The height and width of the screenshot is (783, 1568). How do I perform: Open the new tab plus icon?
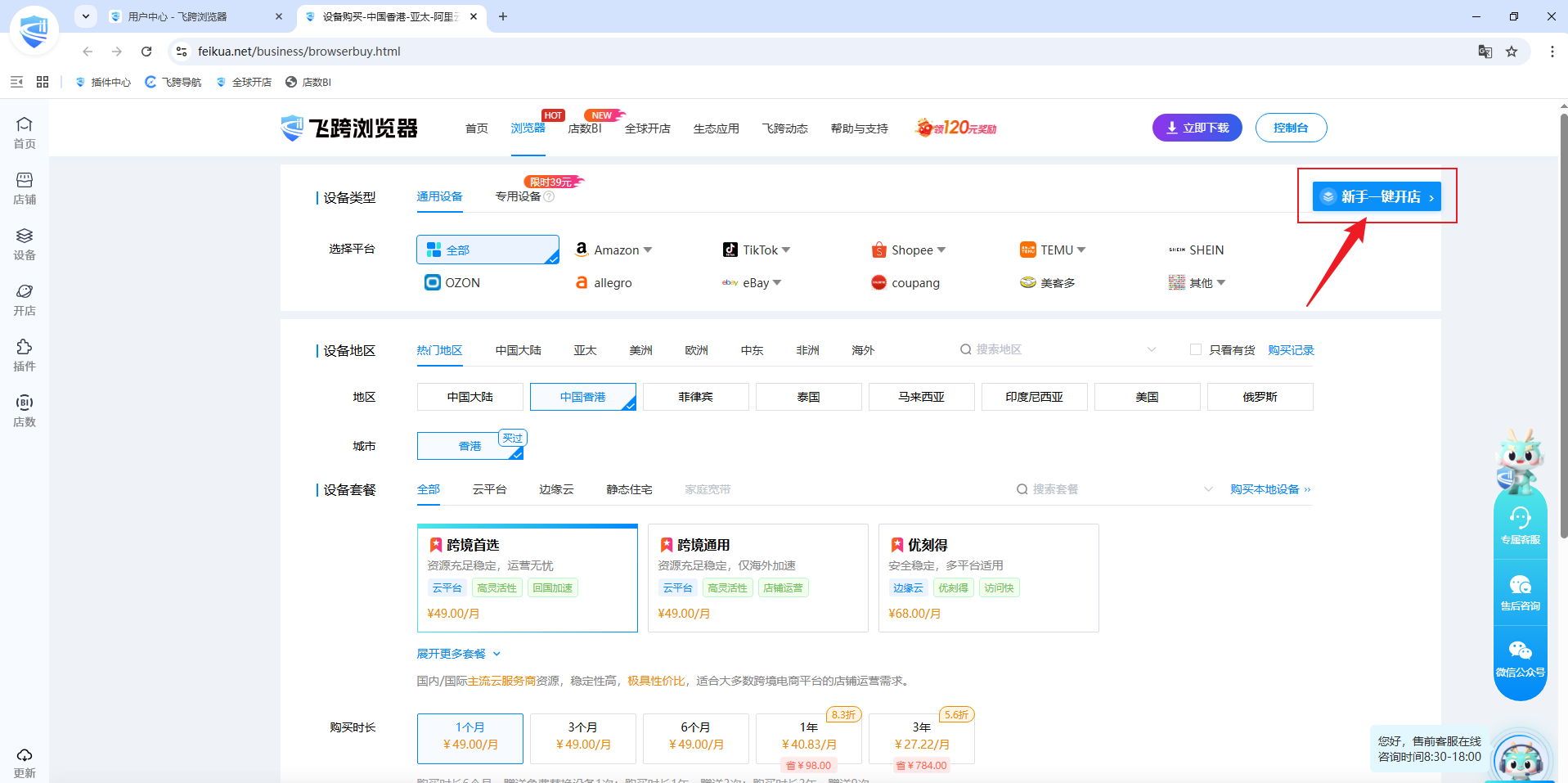(503, 16)
